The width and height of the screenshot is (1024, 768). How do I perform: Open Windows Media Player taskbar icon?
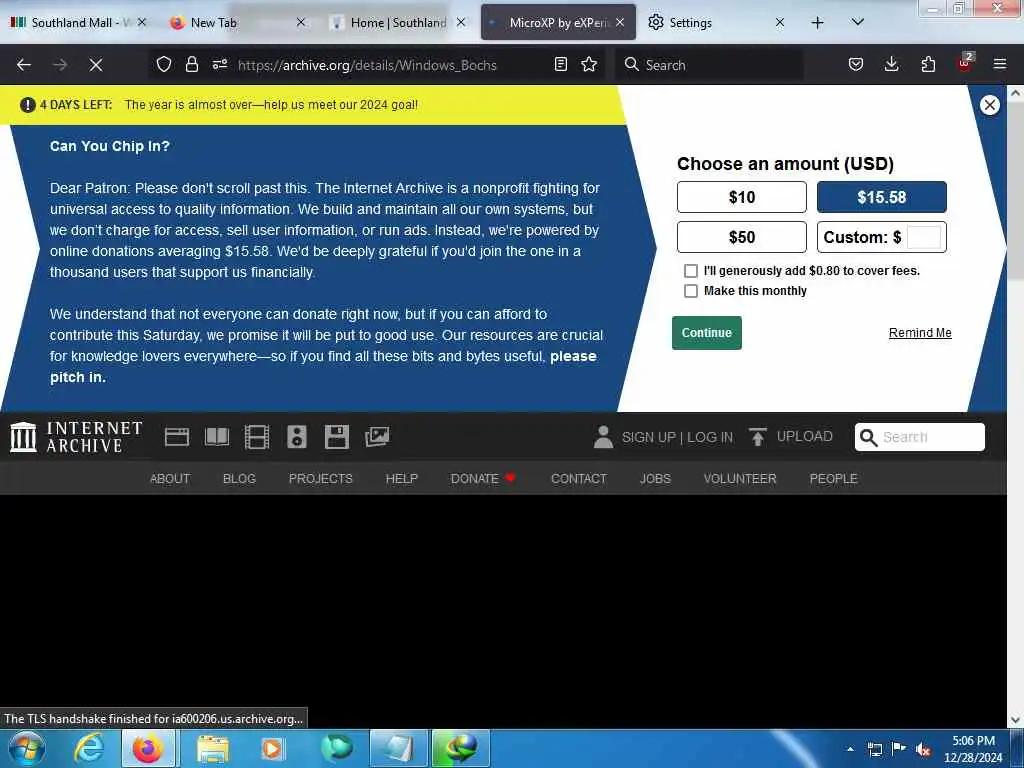(273, 748)
